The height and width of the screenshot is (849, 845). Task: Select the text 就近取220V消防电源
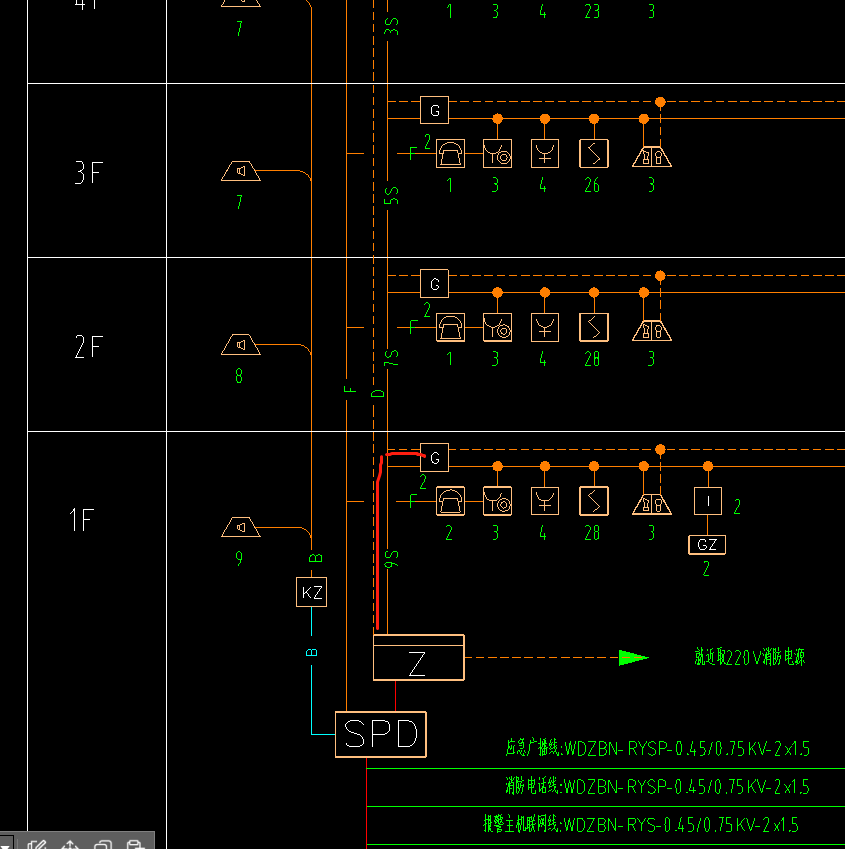tap(750, 657)
